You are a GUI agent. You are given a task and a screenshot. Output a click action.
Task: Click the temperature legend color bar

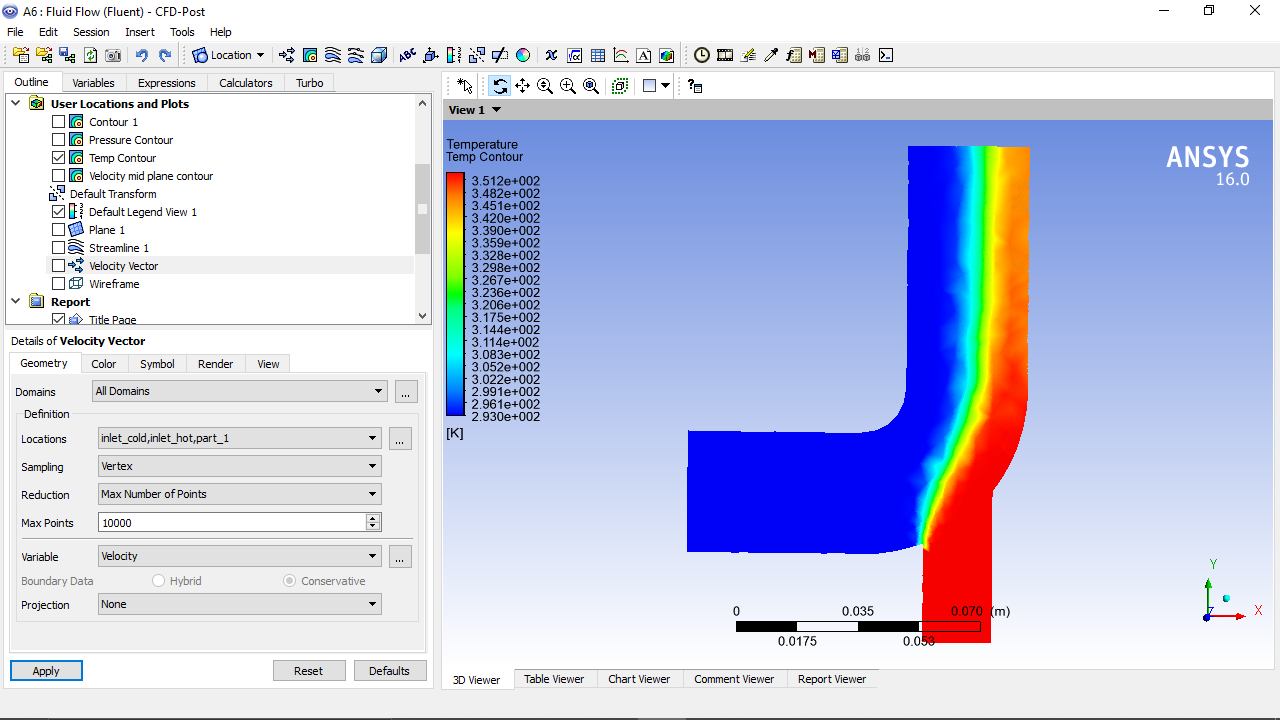[455, 294]
